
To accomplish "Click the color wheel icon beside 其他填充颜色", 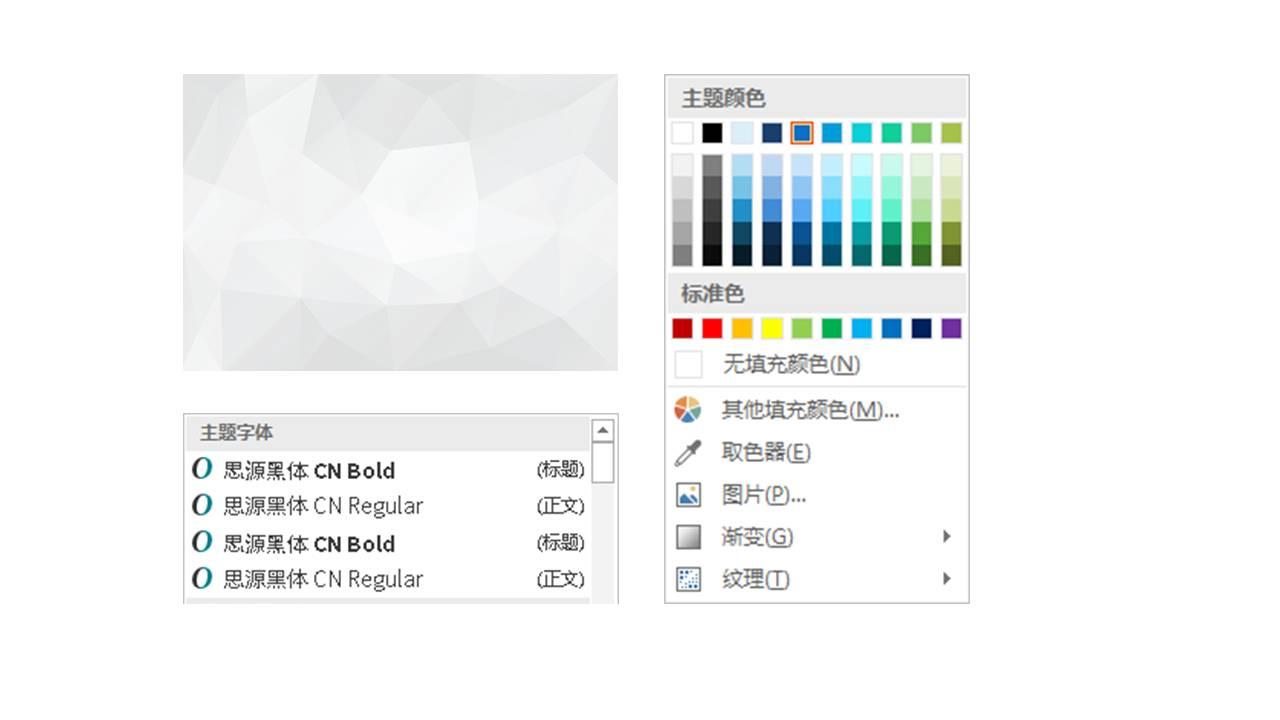I will click(689, 409).
